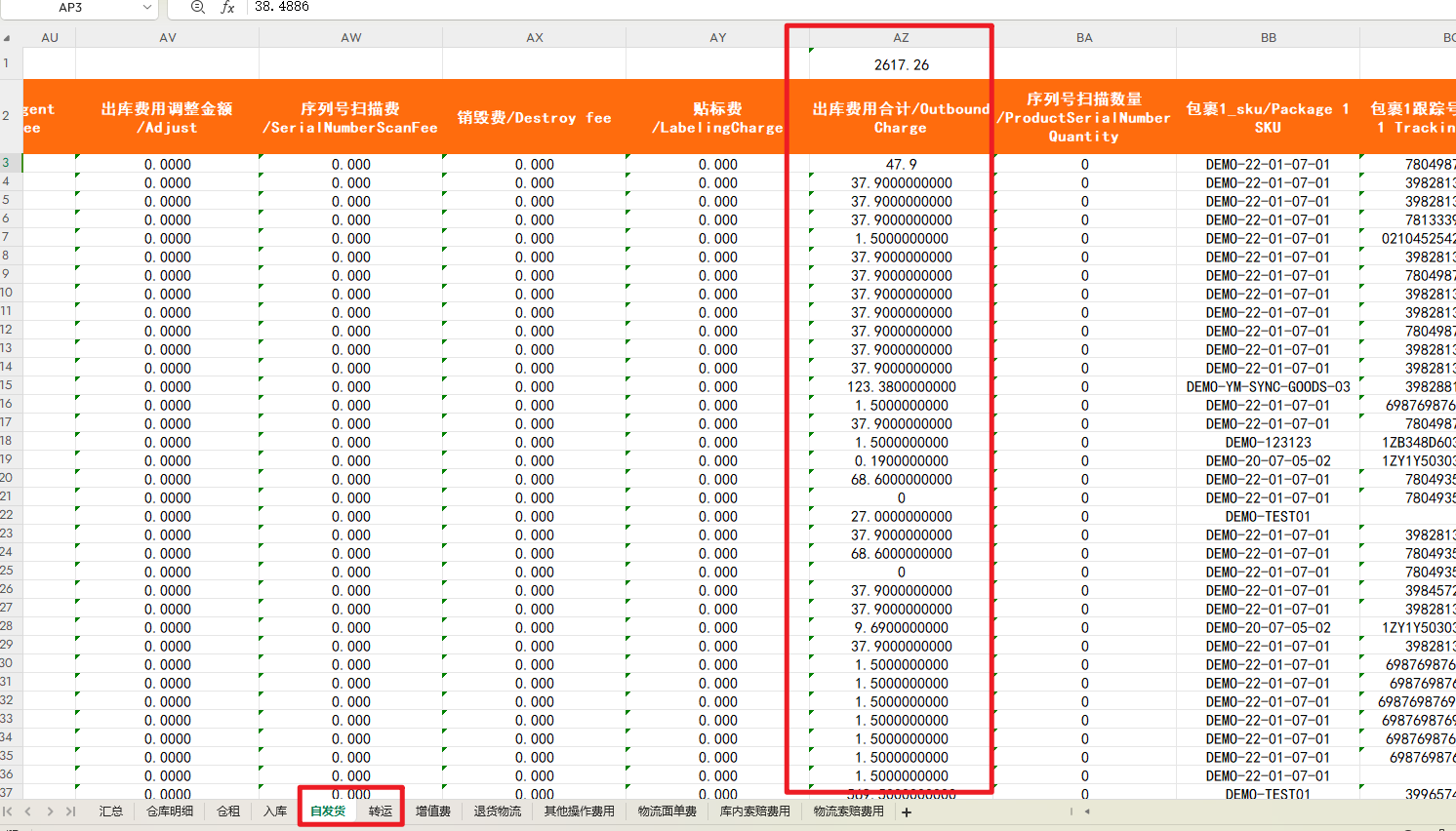Click the zoom magnifier icon beside formula bar
The height and width of the screenshot is (831, 1456).
pyautogui.click(x=198, y=7)
